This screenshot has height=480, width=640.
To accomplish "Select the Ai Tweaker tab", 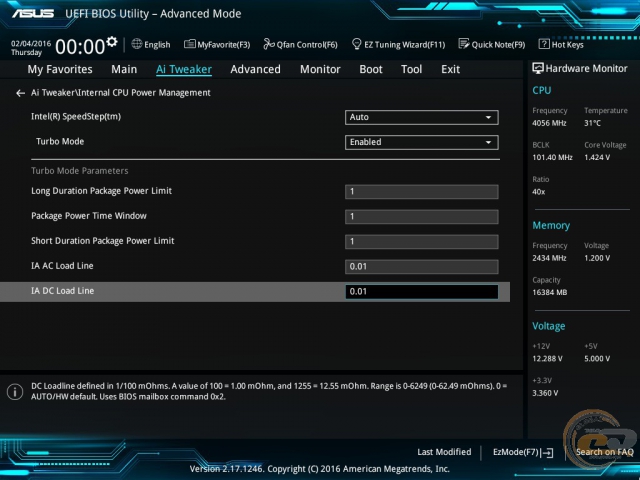I will click(184, 69).
